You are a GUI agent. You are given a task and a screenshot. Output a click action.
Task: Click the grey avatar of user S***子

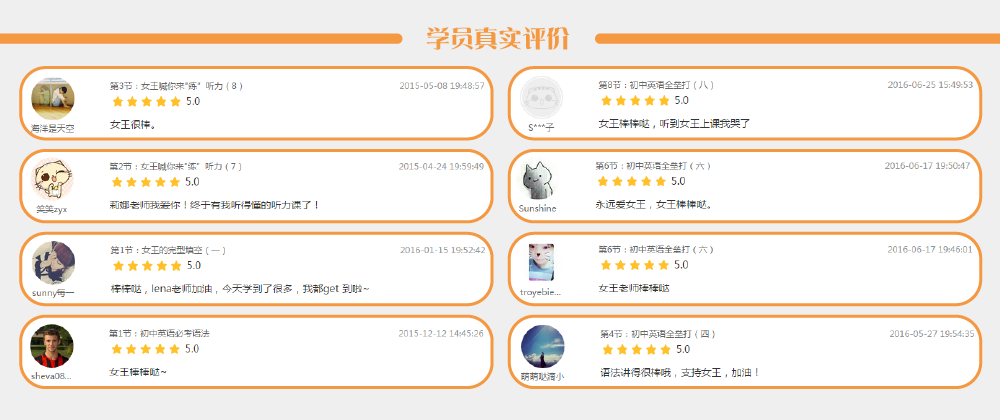pyautogui.click(x=542, y=98)
